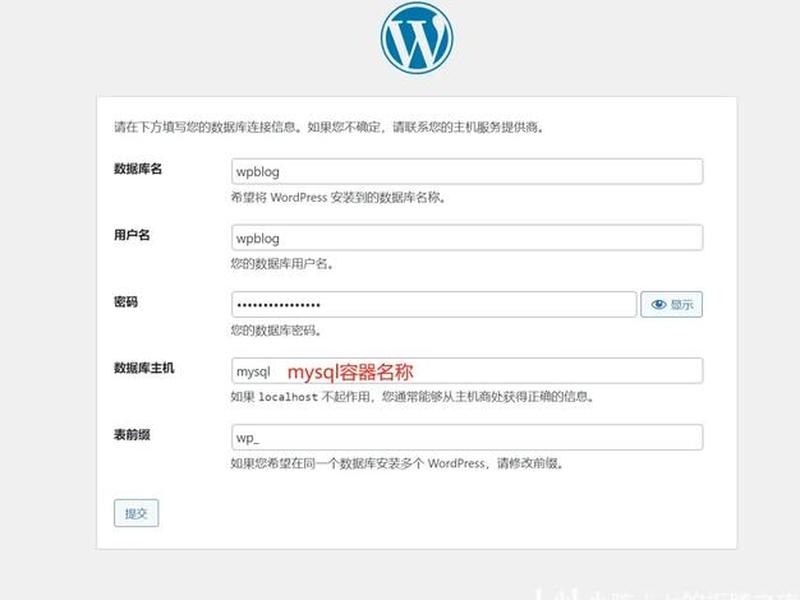Click the table prefix field containing wp_
The image size is (800, 600).
point(467,437)
